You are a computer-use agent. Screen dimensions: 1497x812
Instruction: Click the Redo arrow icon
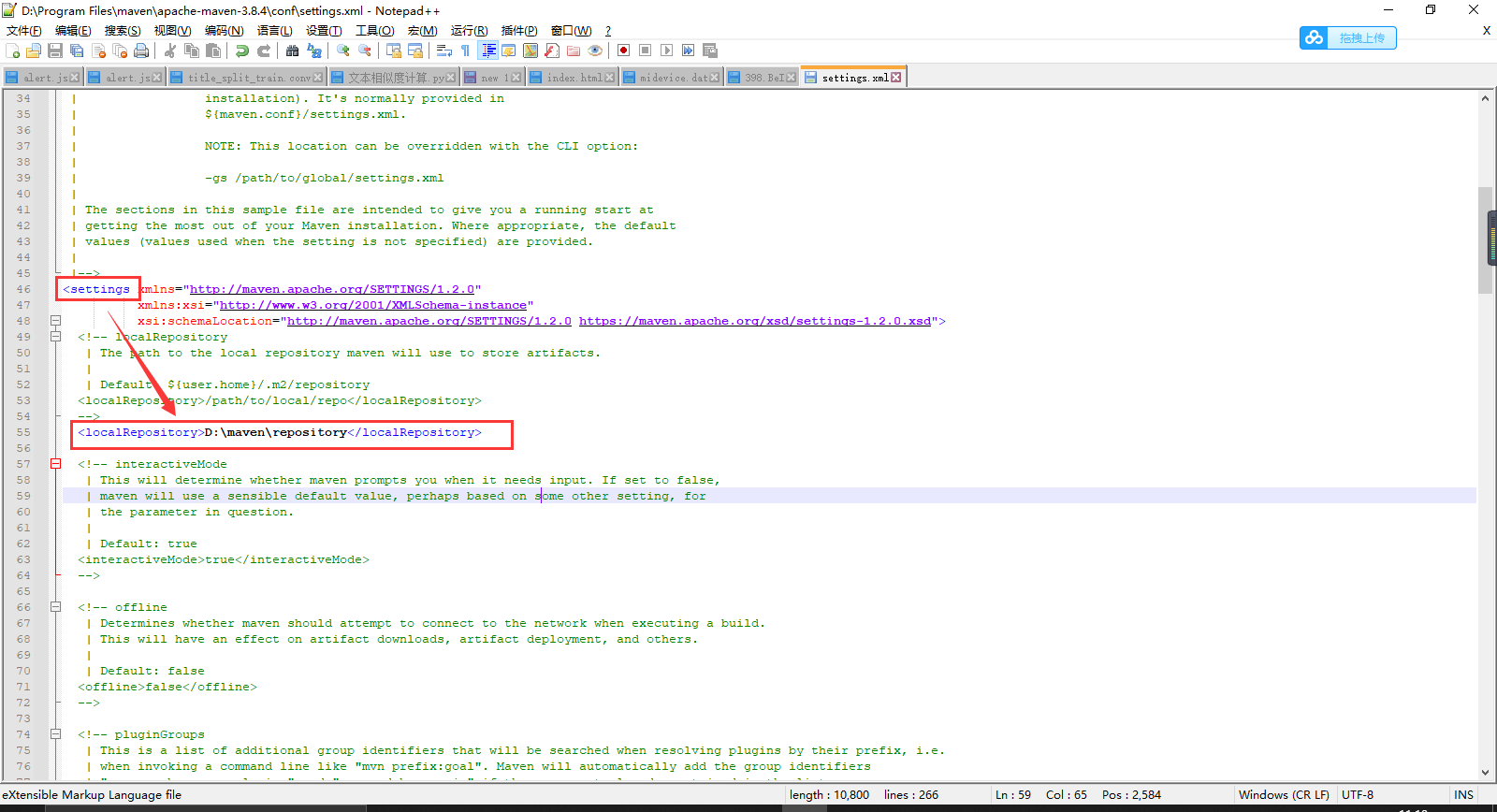click(x=264, y=51)
